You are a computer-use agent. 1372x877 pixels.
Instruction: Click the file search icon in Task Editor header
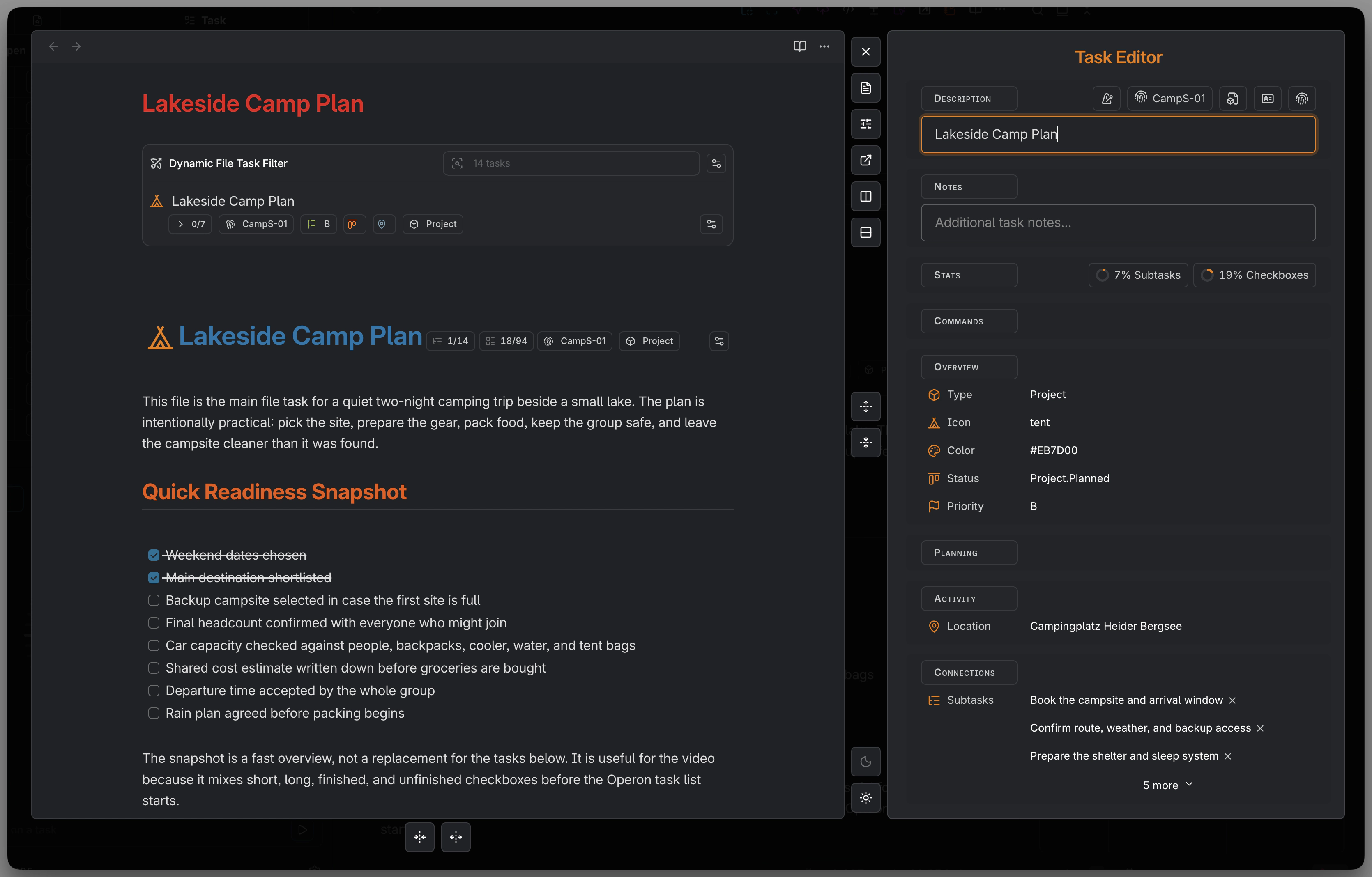pos(1232,99)
